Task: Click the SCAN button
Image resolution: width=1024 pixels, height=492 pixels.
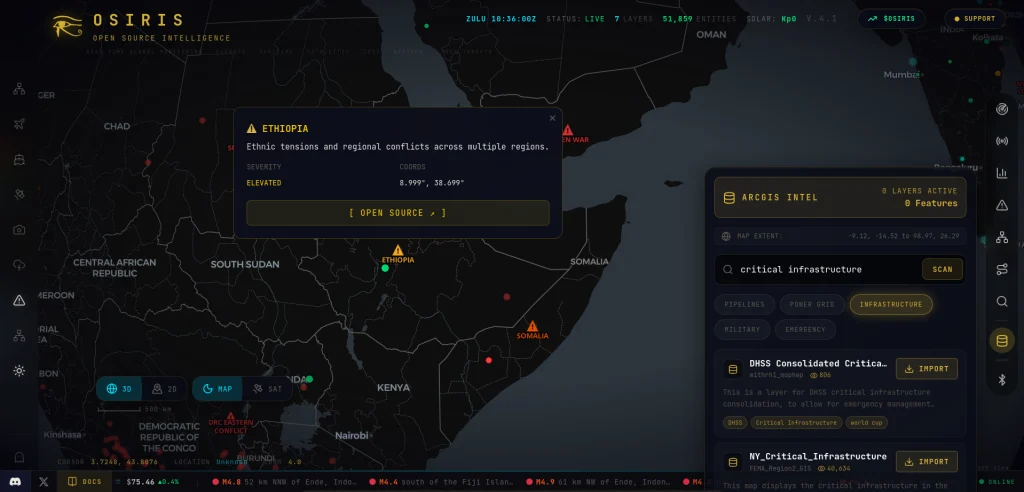Action: [942, 269]
